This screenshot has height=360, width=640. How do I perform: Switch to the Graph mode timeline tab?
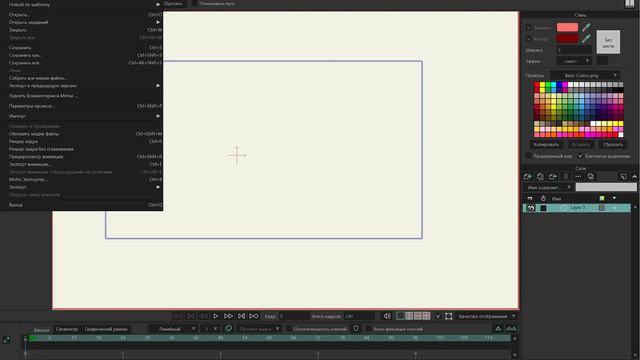click(x=106, y=329)
